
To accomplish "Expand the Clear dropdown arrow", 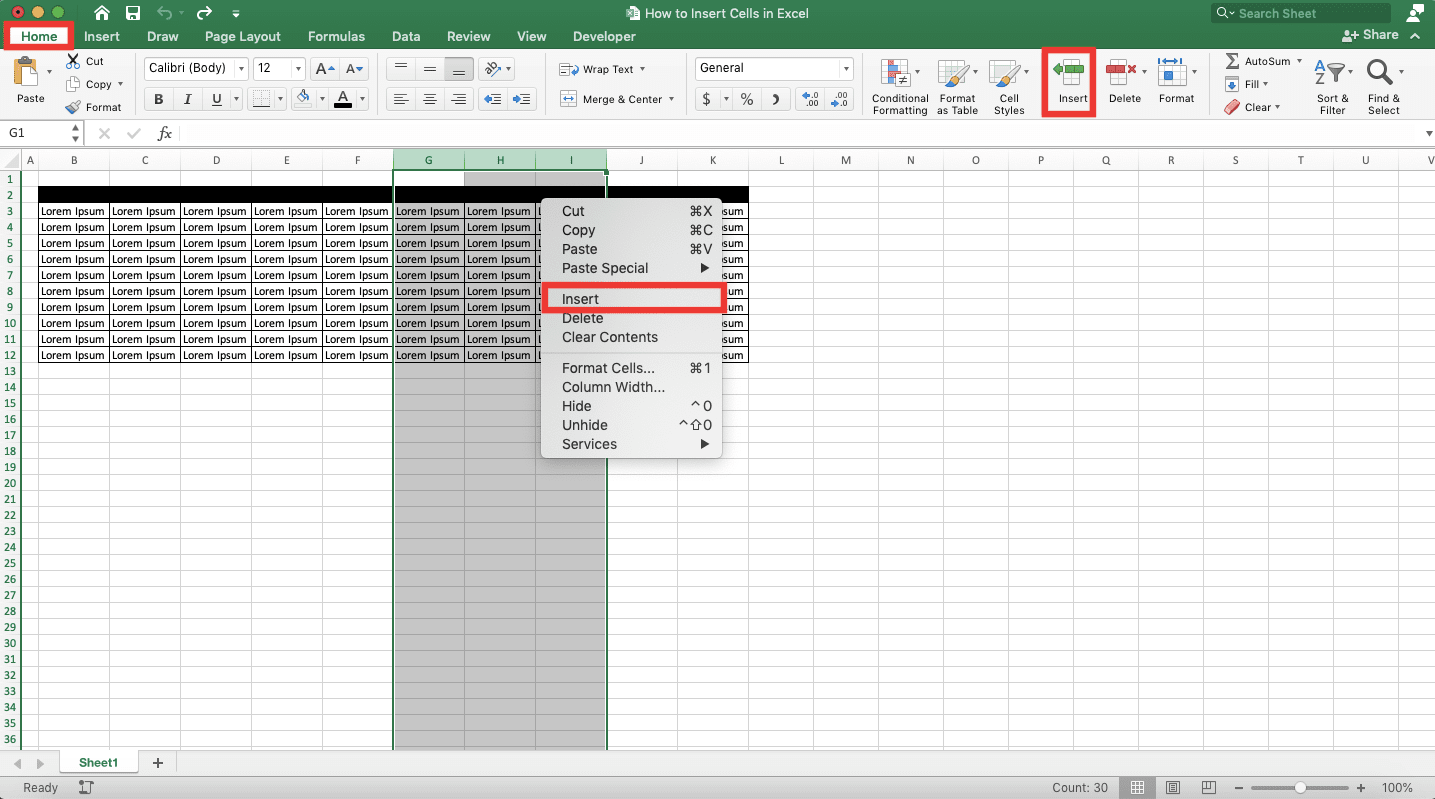I will point(1277,107).
